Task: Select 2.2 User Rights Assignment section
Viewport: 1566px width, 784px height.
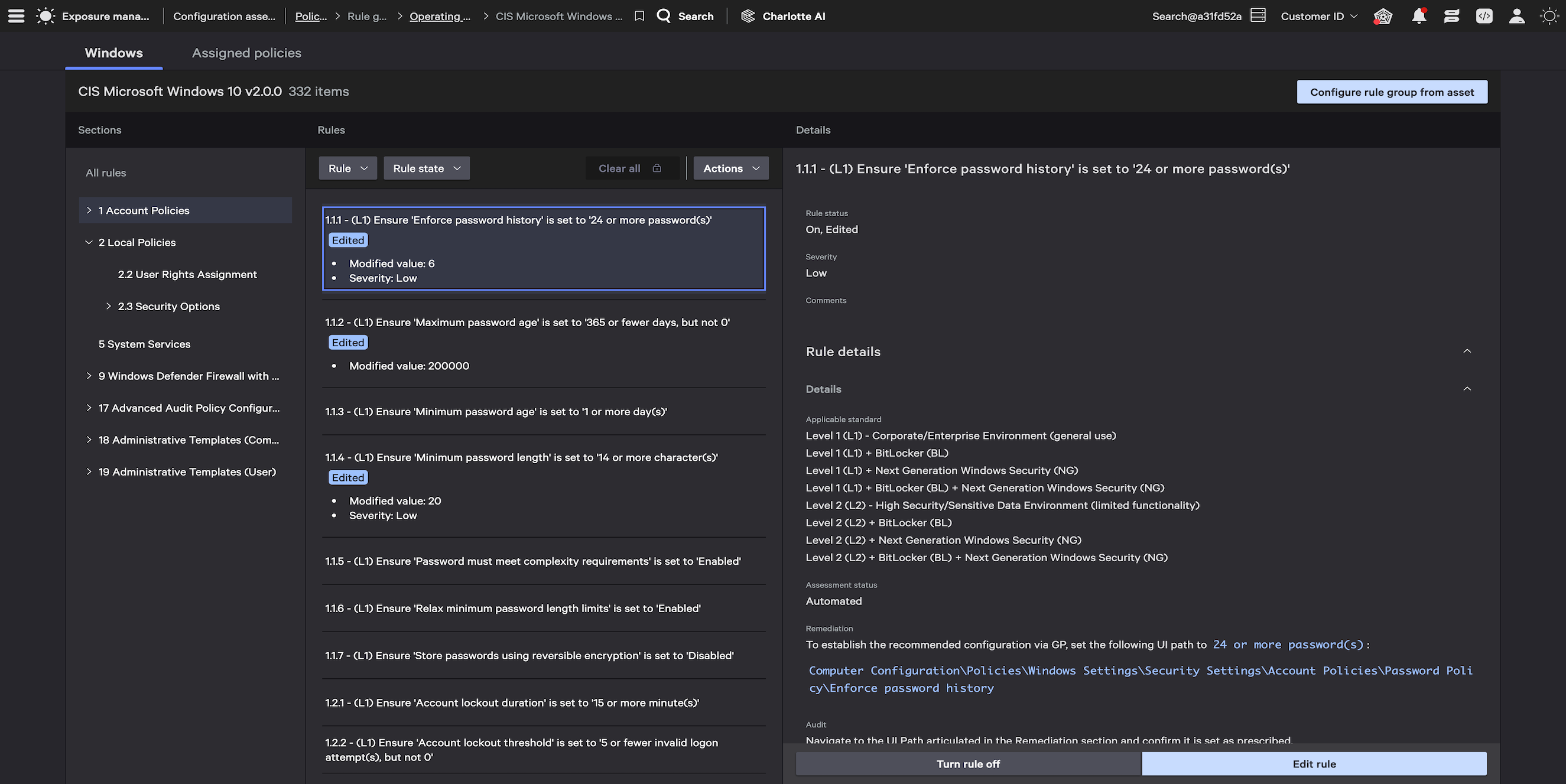Action: tap(187, 275)
